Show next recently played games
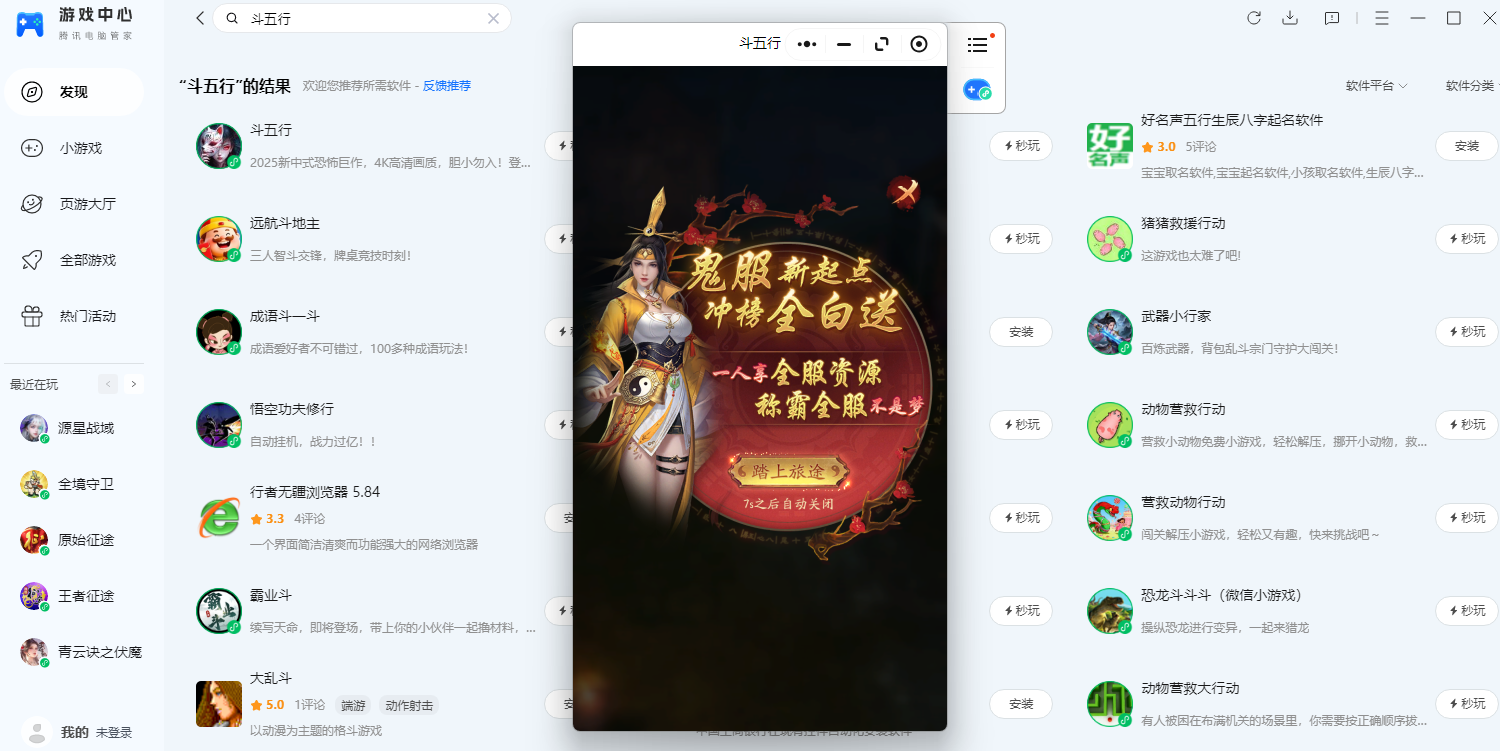Screen dimensions: 1500x751 [134, 384]
